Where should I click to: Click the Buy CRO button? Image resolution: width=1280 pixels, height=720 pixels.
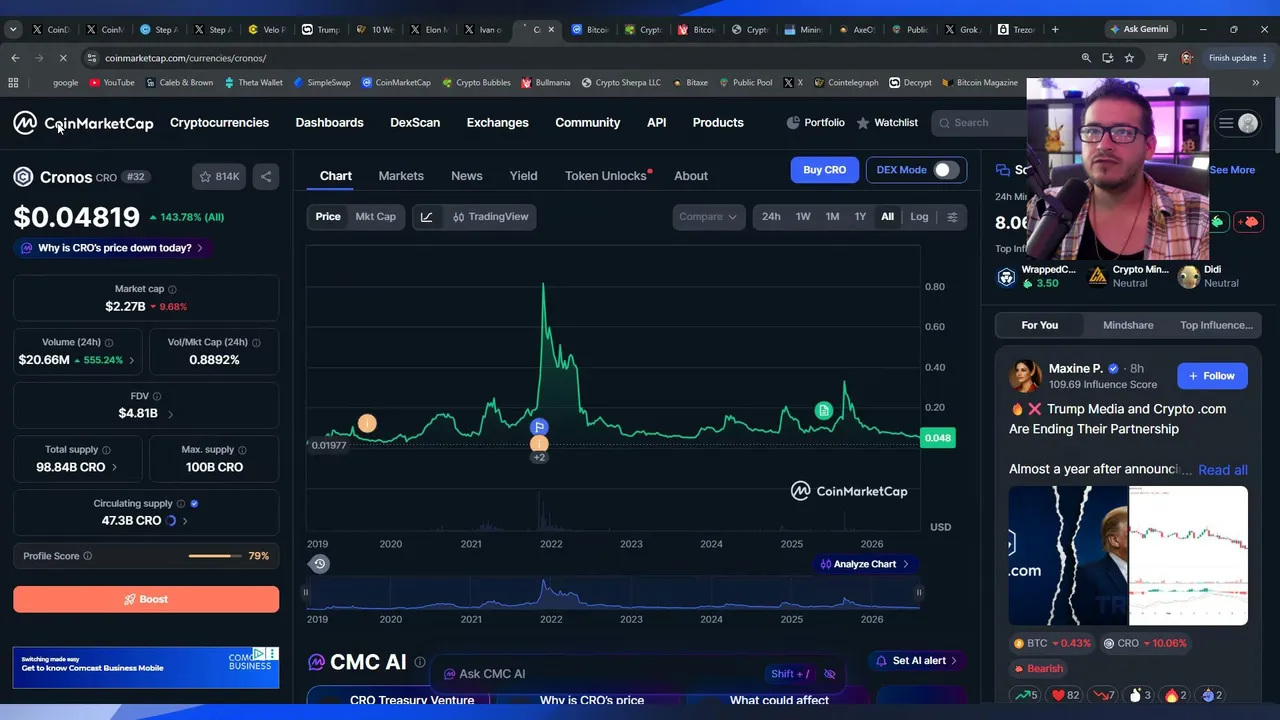pos(825,170)
